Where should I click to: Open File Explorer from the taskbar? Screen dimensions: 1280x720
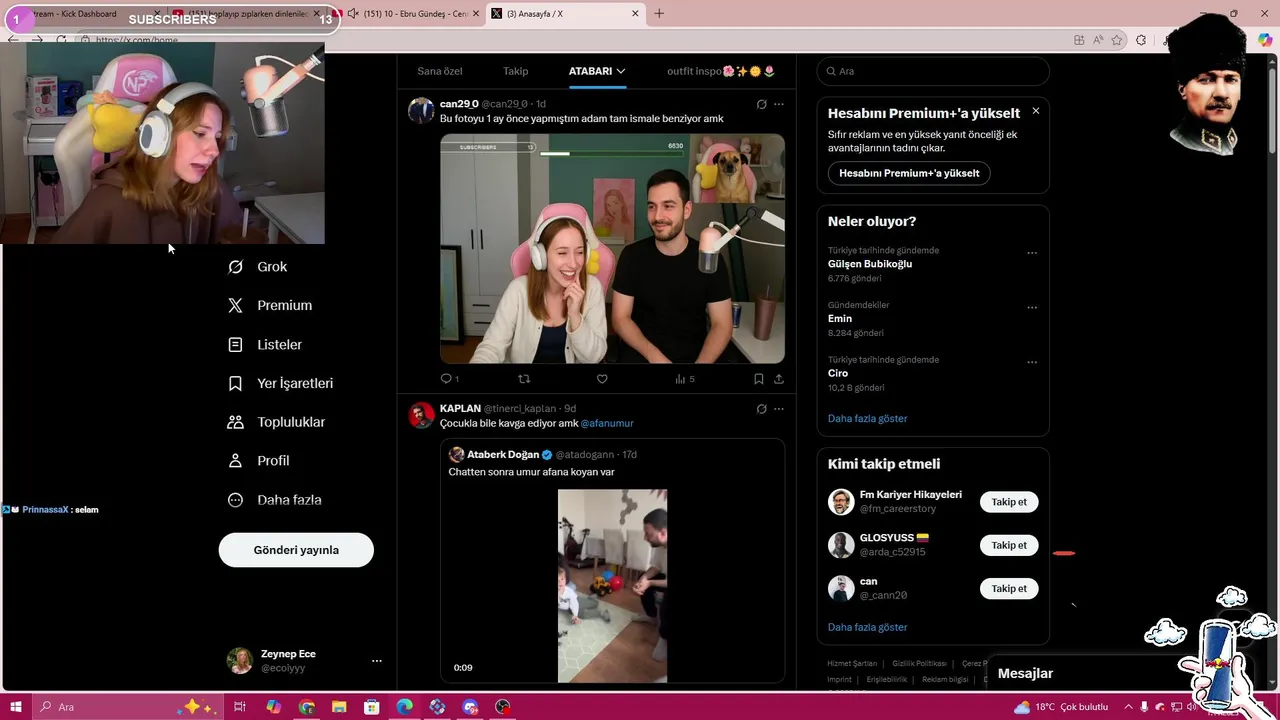point(339,707)
